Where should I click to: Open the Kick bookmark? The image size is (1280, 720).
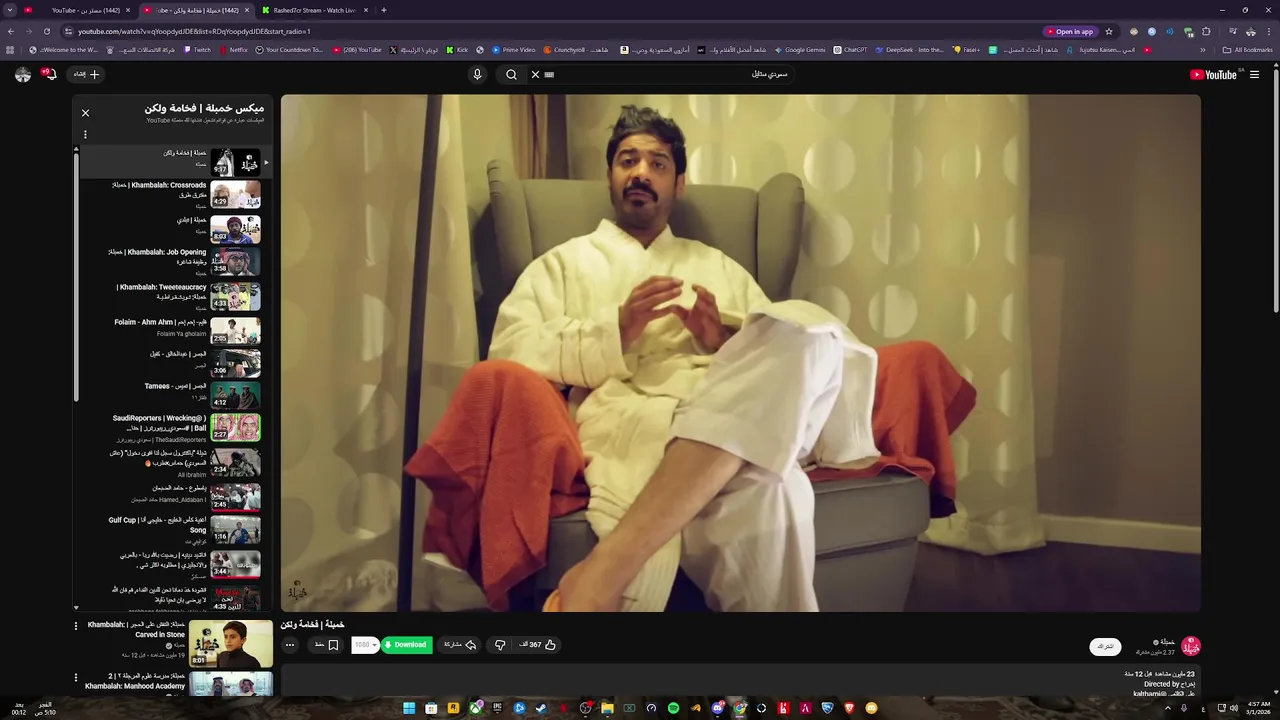tap(457, 49)
